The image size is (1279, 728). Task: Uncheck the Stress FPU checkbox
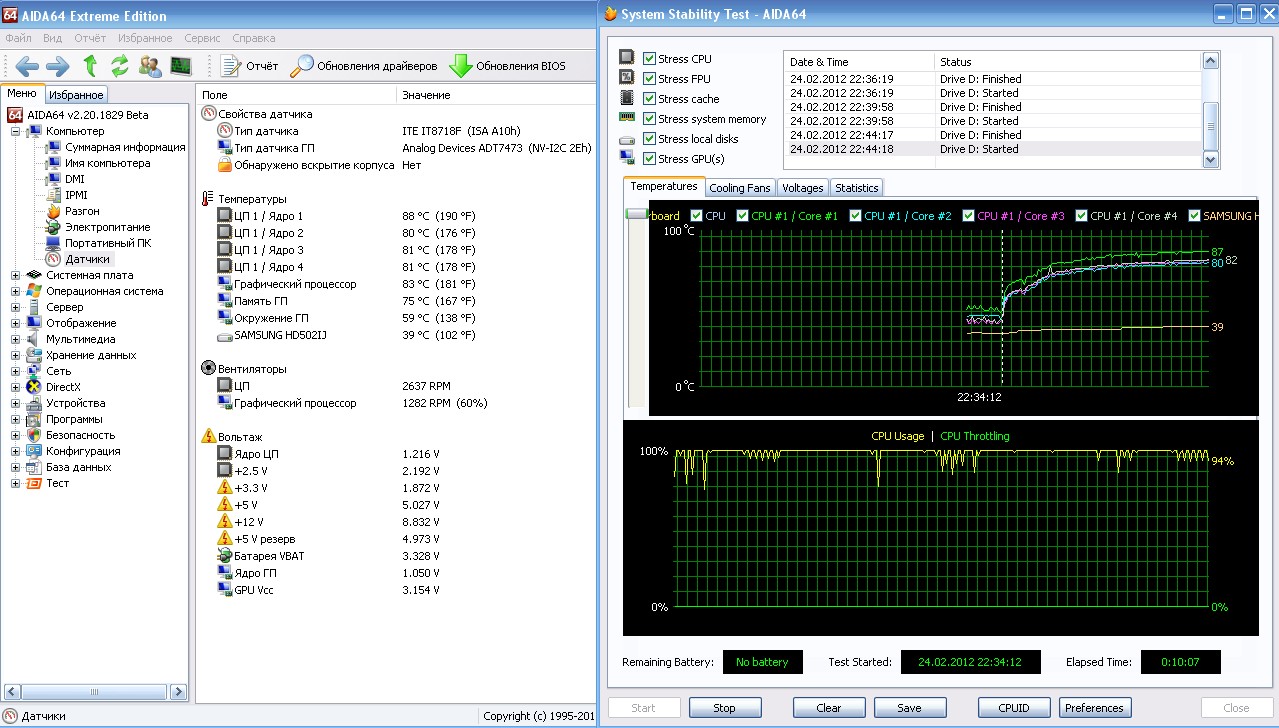[x=650, y=79]
